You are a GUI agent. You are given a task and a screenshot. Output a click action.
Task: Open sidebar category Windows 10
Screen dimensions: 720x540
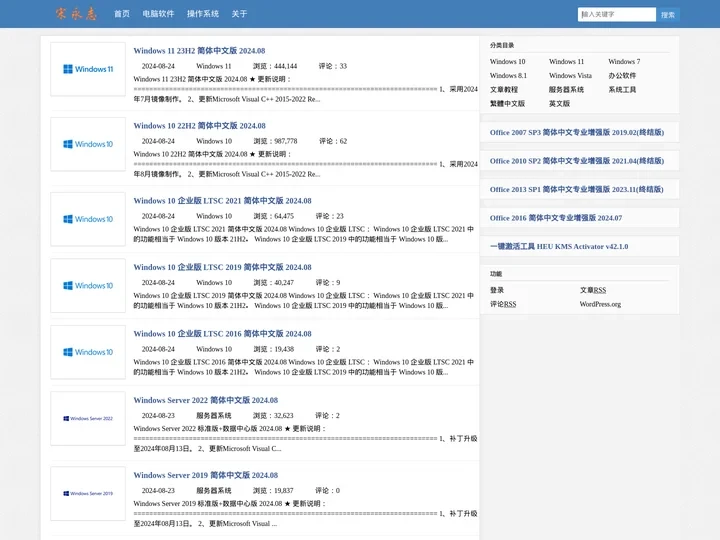click(507, 62)
